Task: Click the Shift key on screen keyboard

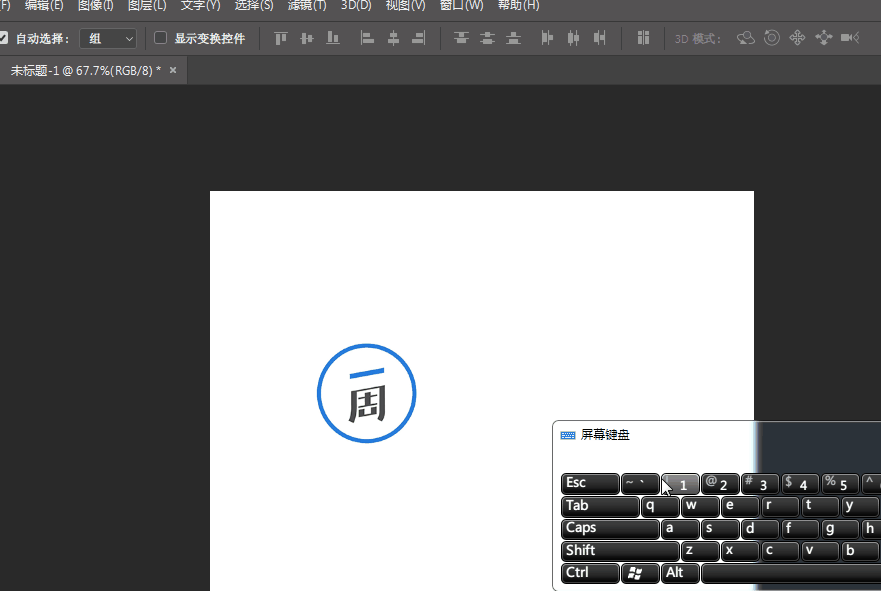Action: tap(620, 551)
